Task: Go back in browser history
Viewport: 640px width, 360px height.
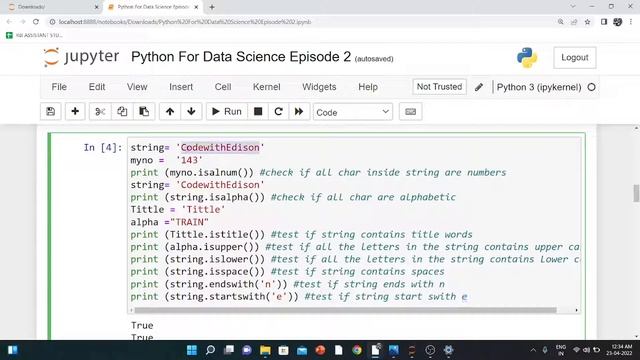Action: point(9,22)
